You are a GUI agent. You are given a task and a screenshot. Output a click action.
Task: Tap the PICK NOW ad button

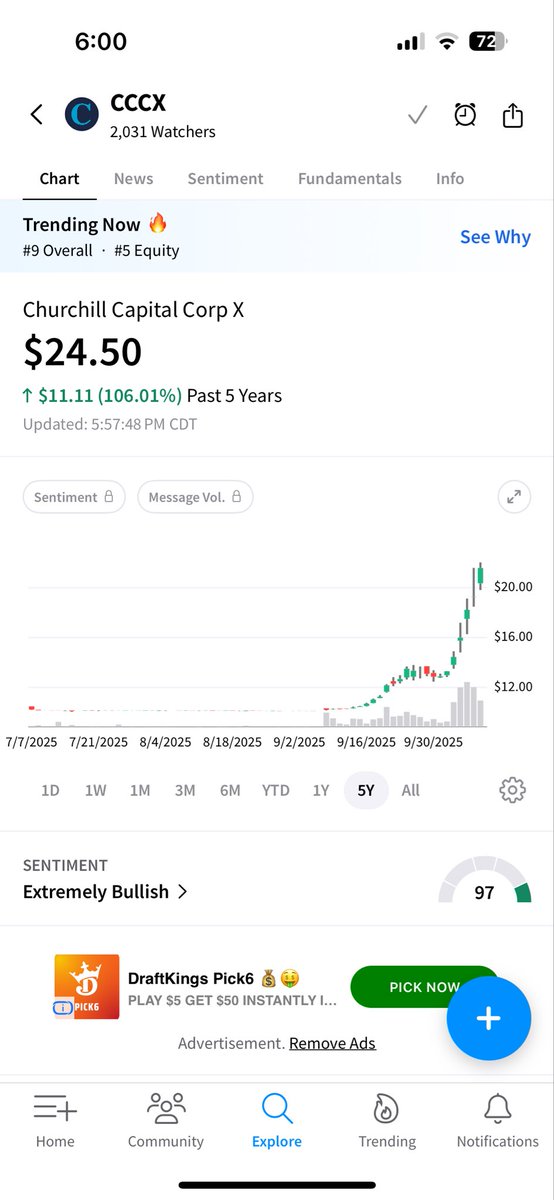pyautogui.click(x=424, y=987)
